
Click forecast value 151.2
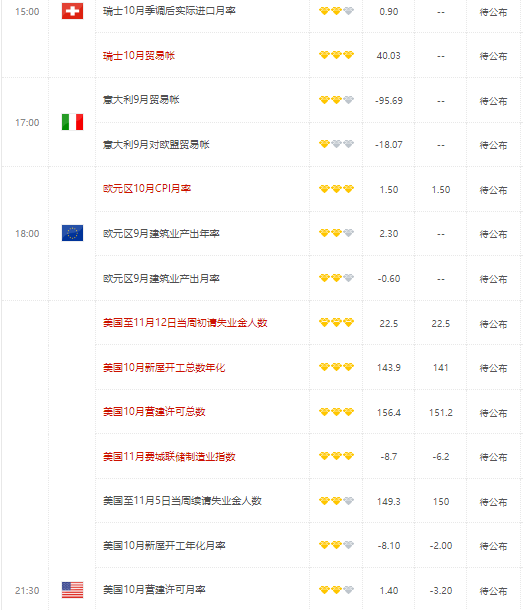[x=441, y=412]
